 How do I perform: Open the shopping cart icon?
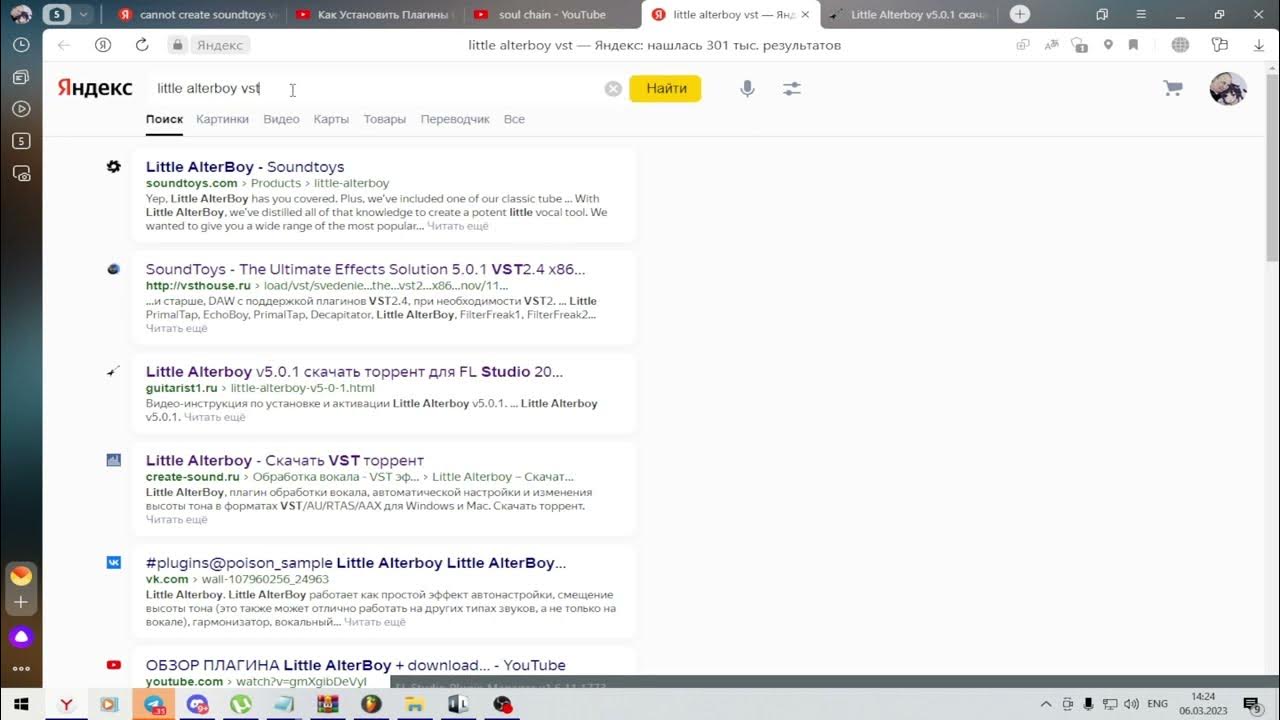[1173, 88]
